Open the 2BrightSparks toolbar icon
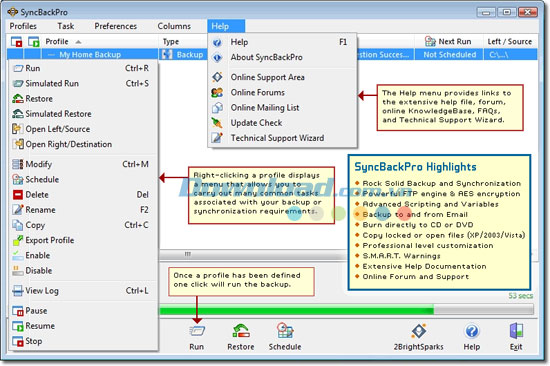 point(419,331)
